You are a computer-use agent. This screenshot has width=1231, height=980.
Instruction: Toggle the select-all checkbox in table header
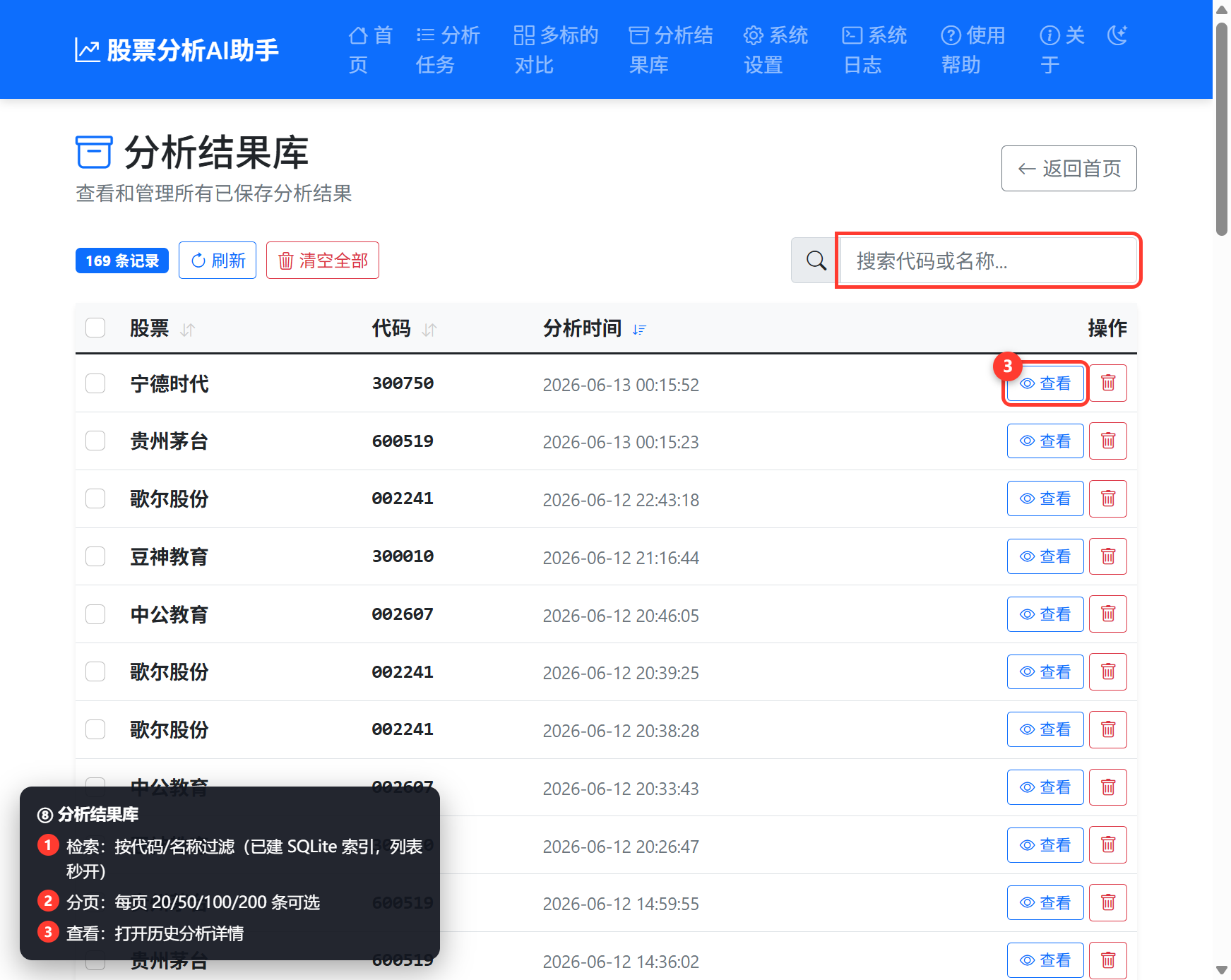coord(95,328)
